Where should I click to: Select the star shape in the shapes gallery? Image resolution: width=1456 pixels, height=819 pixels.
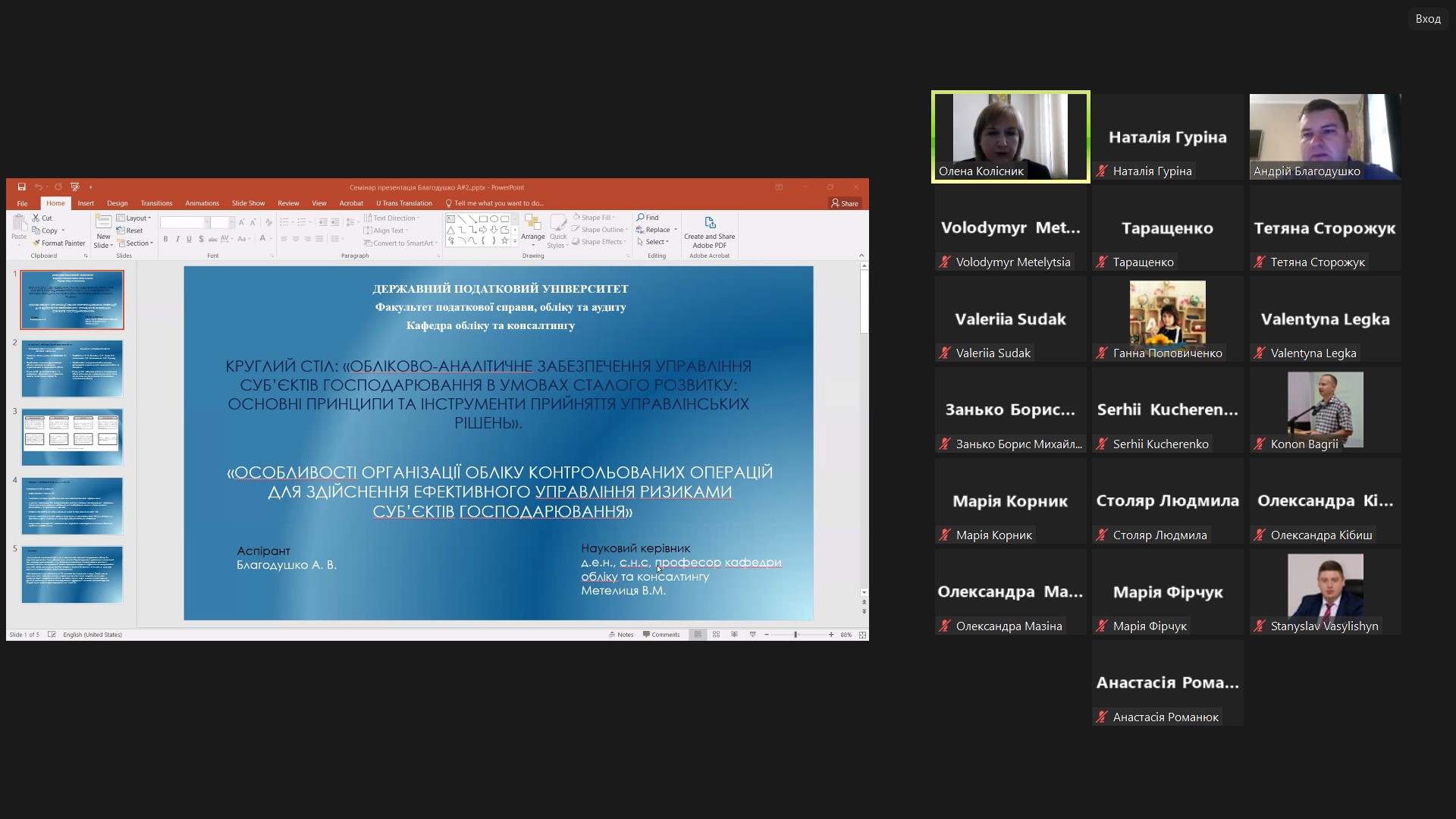(504, 240)
